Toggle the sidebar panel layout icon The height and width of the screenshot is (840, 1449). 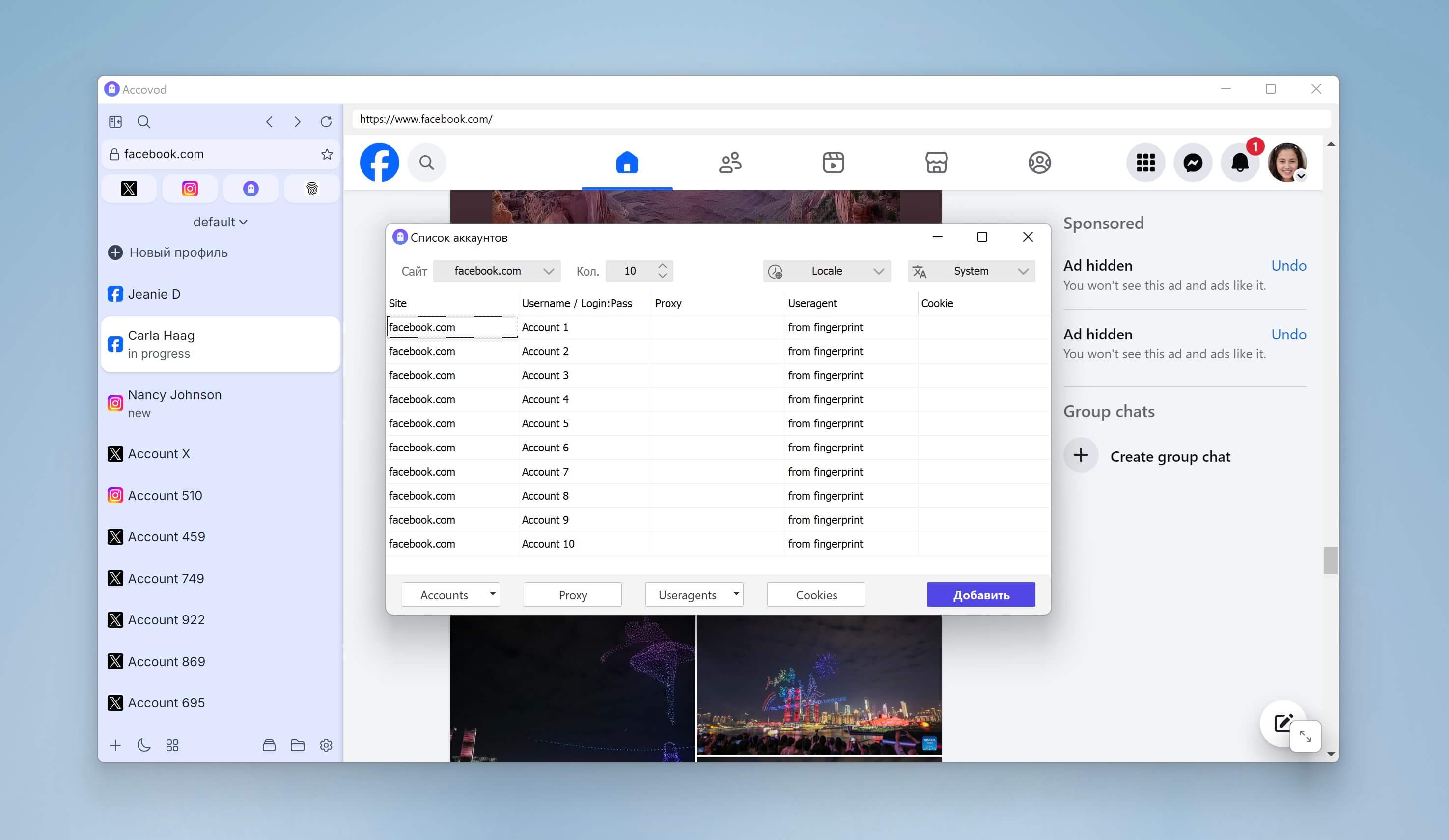pyautogui.click(x=115, y=122)
